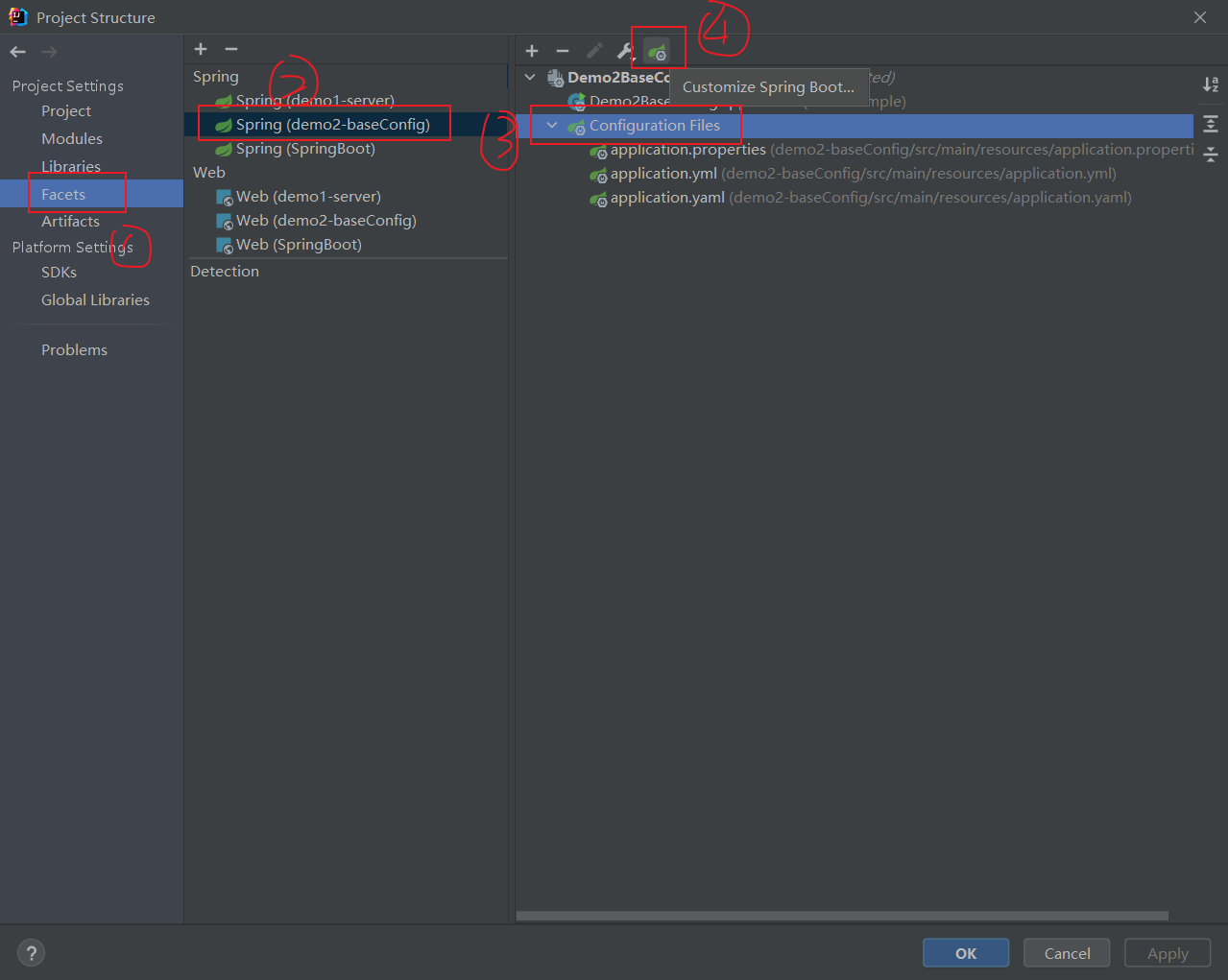Select application.properties config file
Image resolution: width=1228 pixels, height=980 pixels.
pos(688,150)
